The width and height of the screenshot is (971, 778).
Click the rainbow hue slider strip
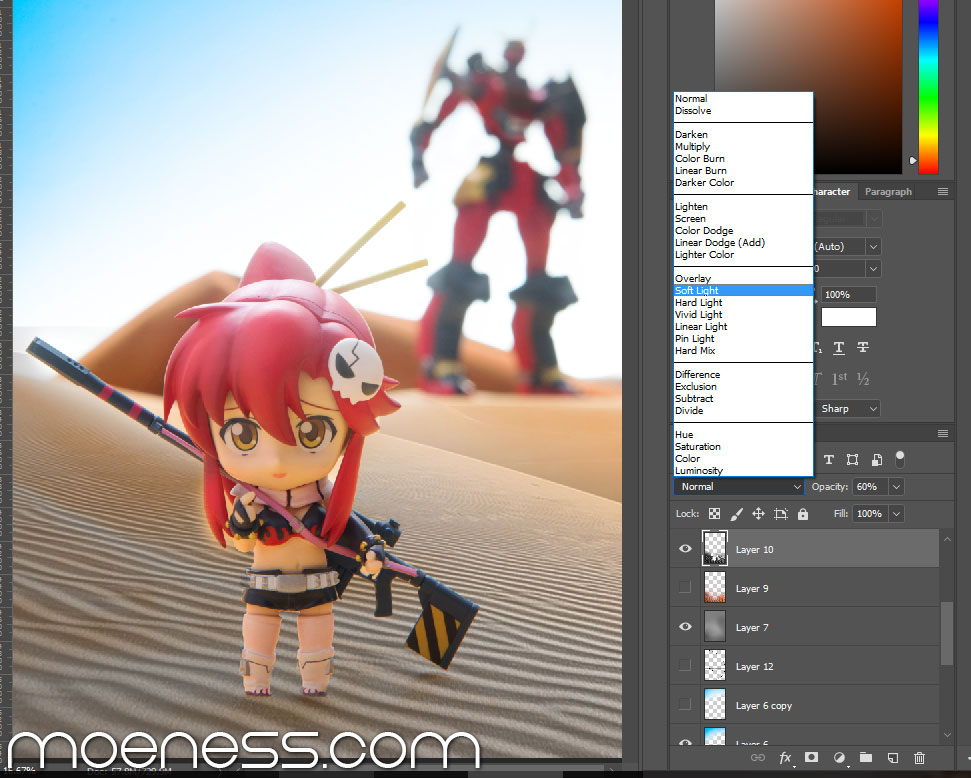coord(928,87)
